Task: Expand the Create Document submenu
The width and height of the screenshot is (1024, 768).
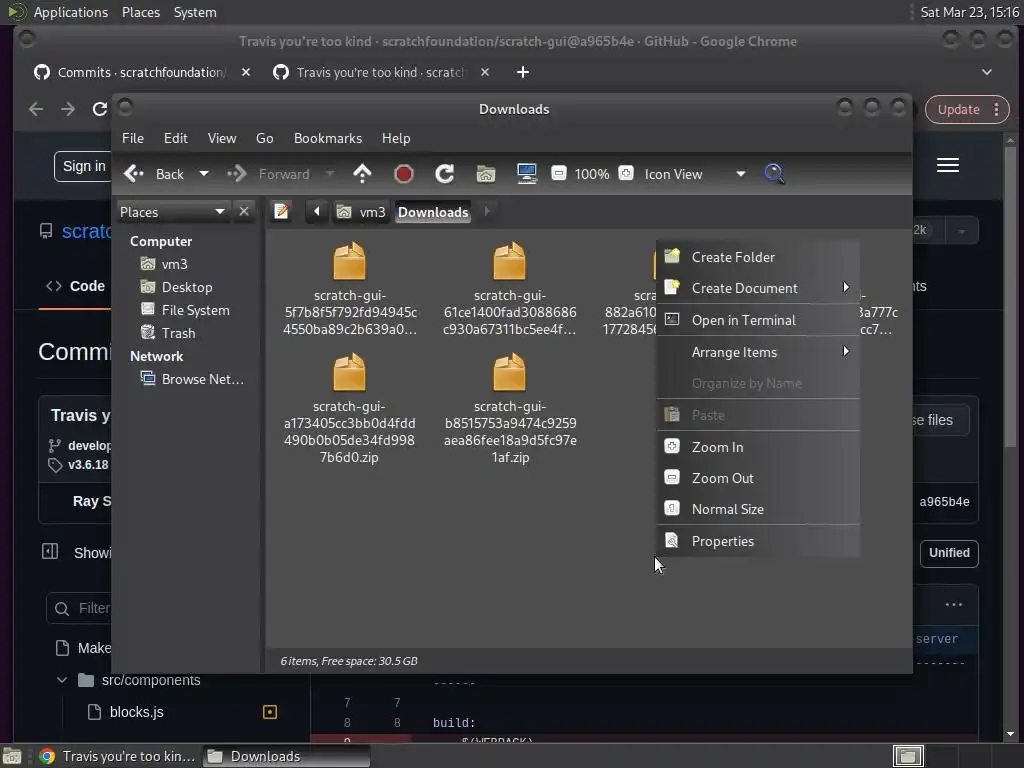Action: click(x=758, y=288)
